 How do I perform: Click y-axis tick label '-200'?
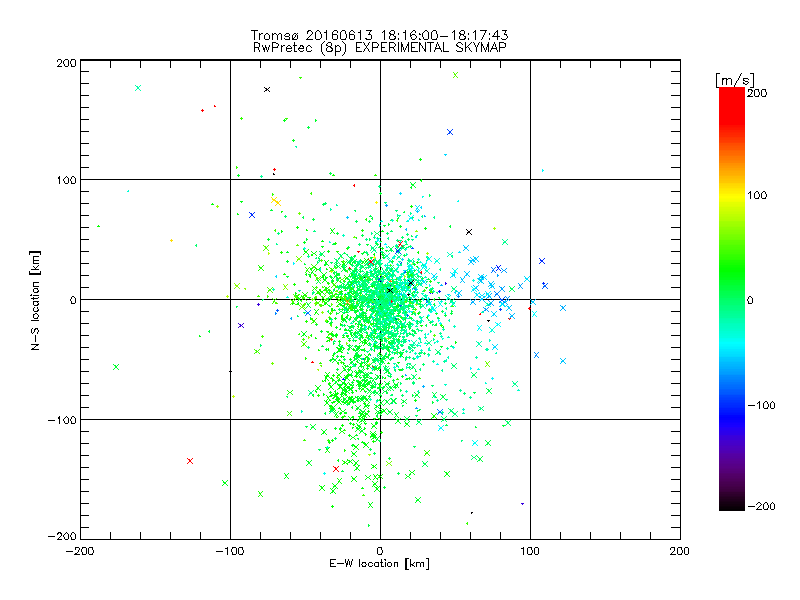62,536
